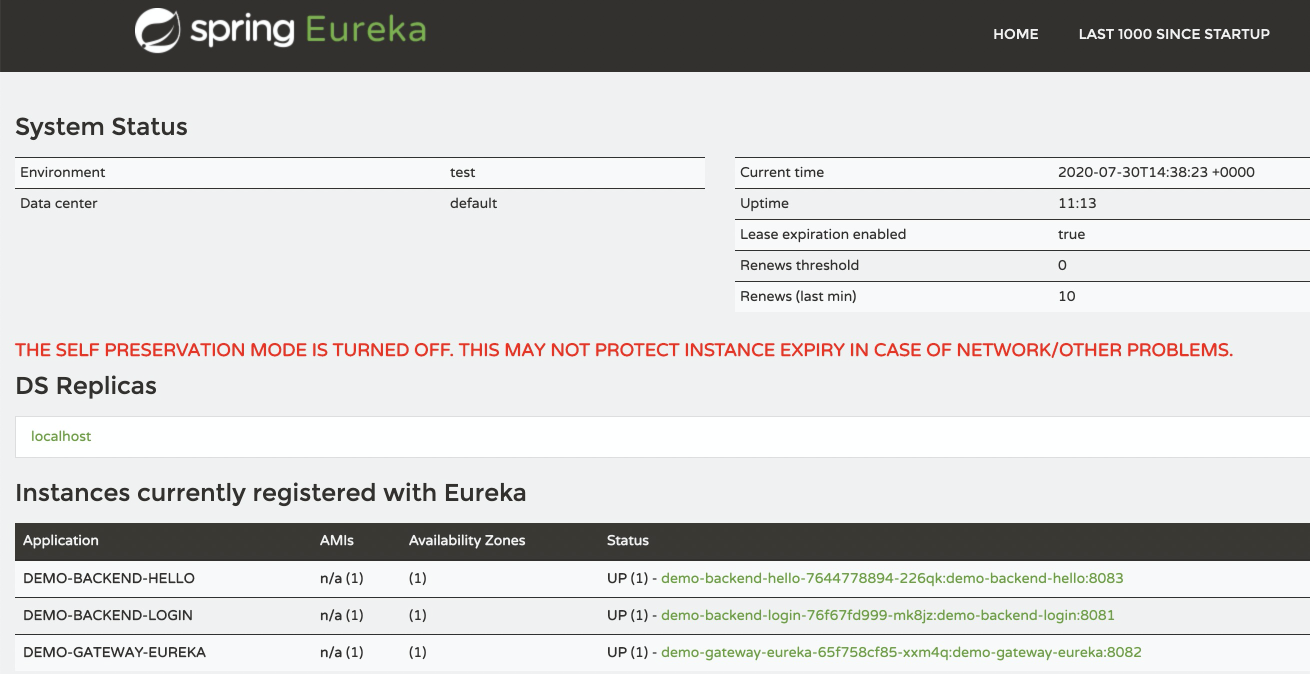Click the Spring leaf logo icon
Viewport: 1310px width, 674px height.
(157, 30)
